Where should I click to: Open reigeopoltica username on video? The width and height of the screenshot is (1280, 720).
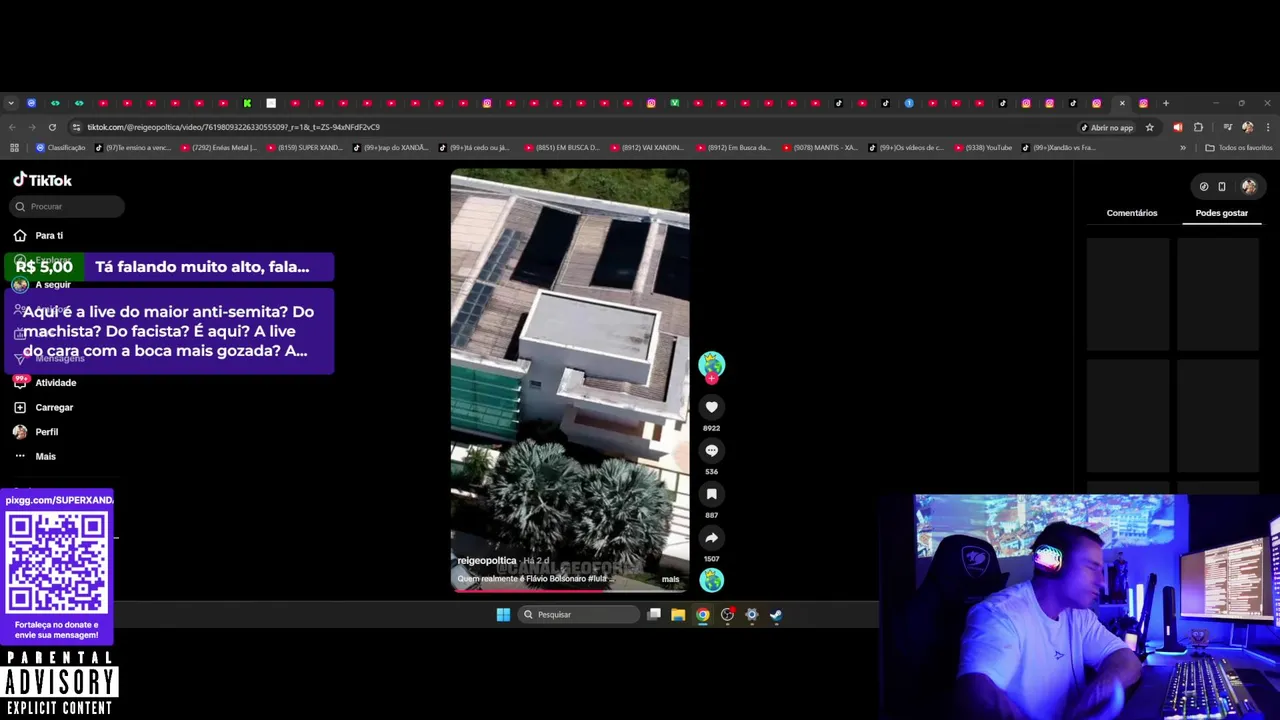coord(486,560)
